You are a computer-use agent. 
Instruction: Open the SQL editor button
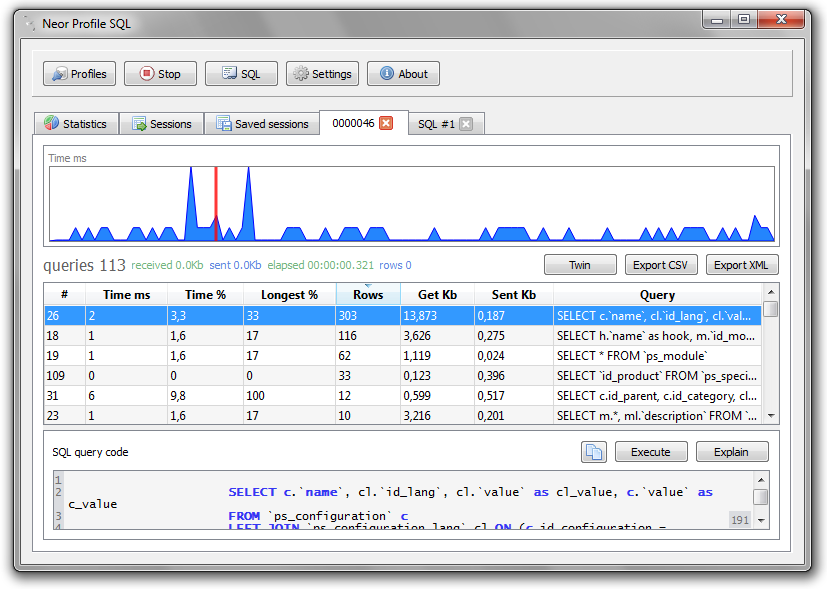(x=241, y=74)
